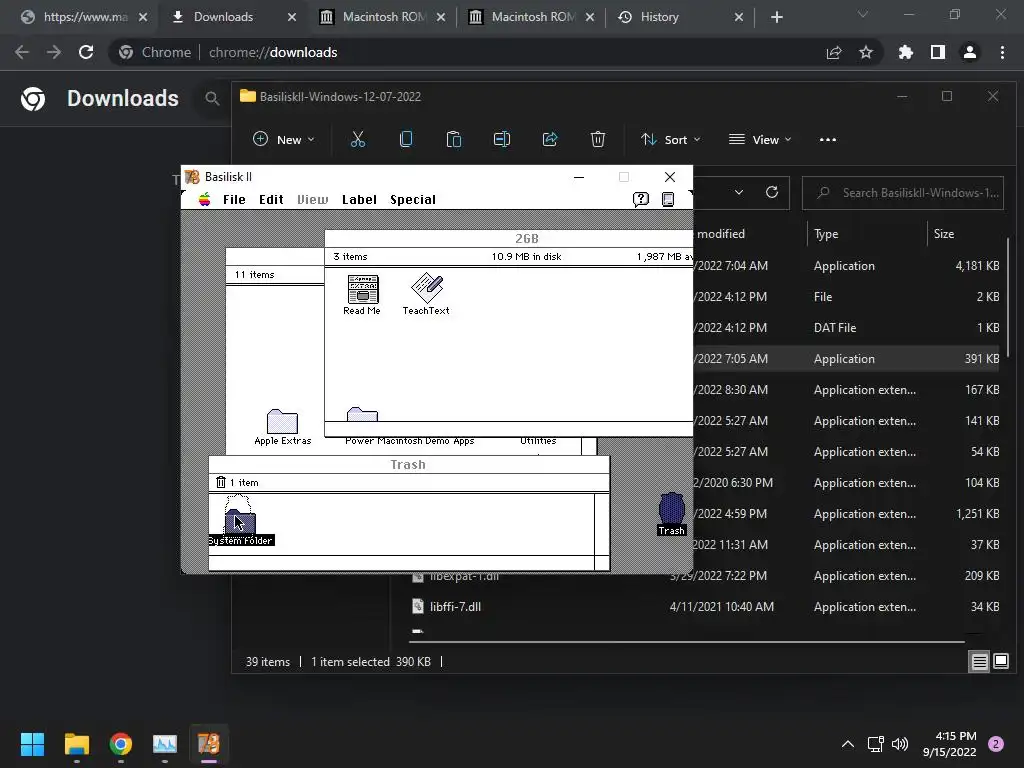Open the See more options ellipsis menu
Screen dimensions: 1024x768
click(x=827, y=139)
